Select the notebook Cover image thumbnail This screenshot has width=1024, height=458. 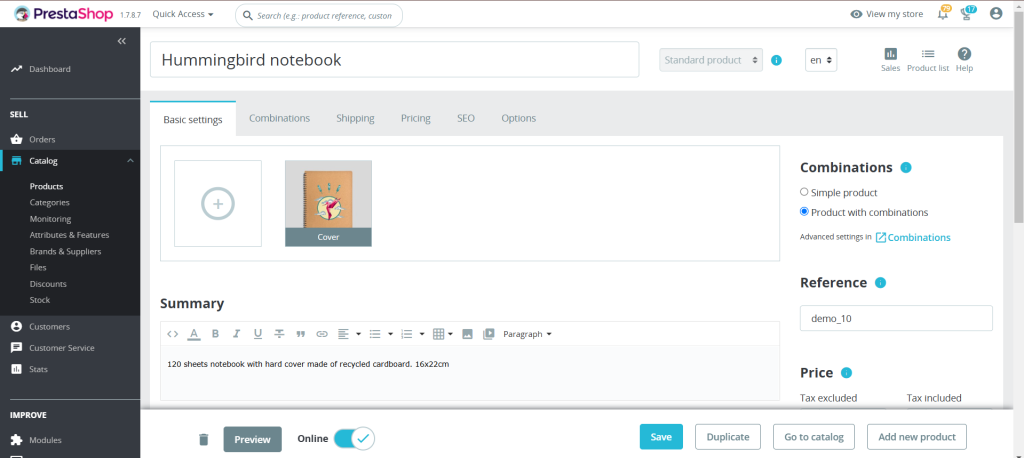coord(328,203)
